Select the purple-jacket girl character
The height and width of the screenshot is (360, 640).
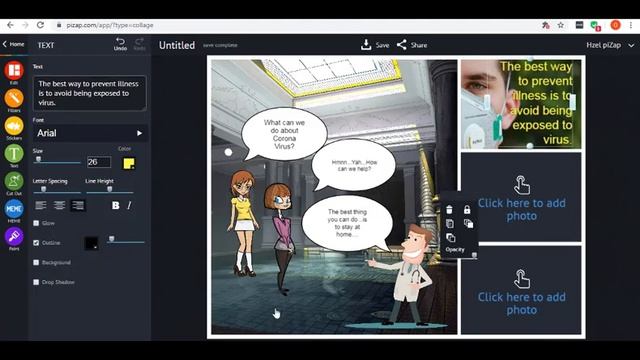(281, 238)
